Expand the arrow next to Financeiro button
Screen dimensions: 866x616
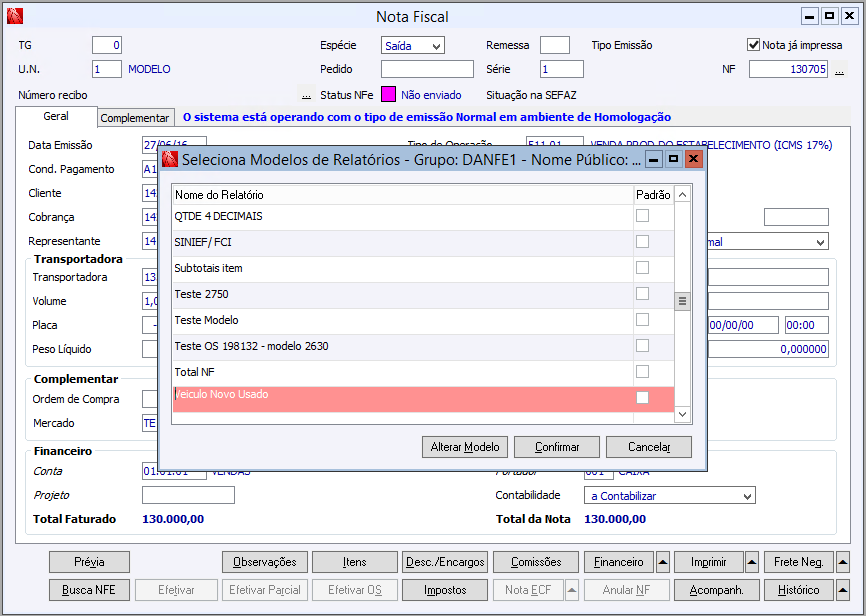pos(663,562)
